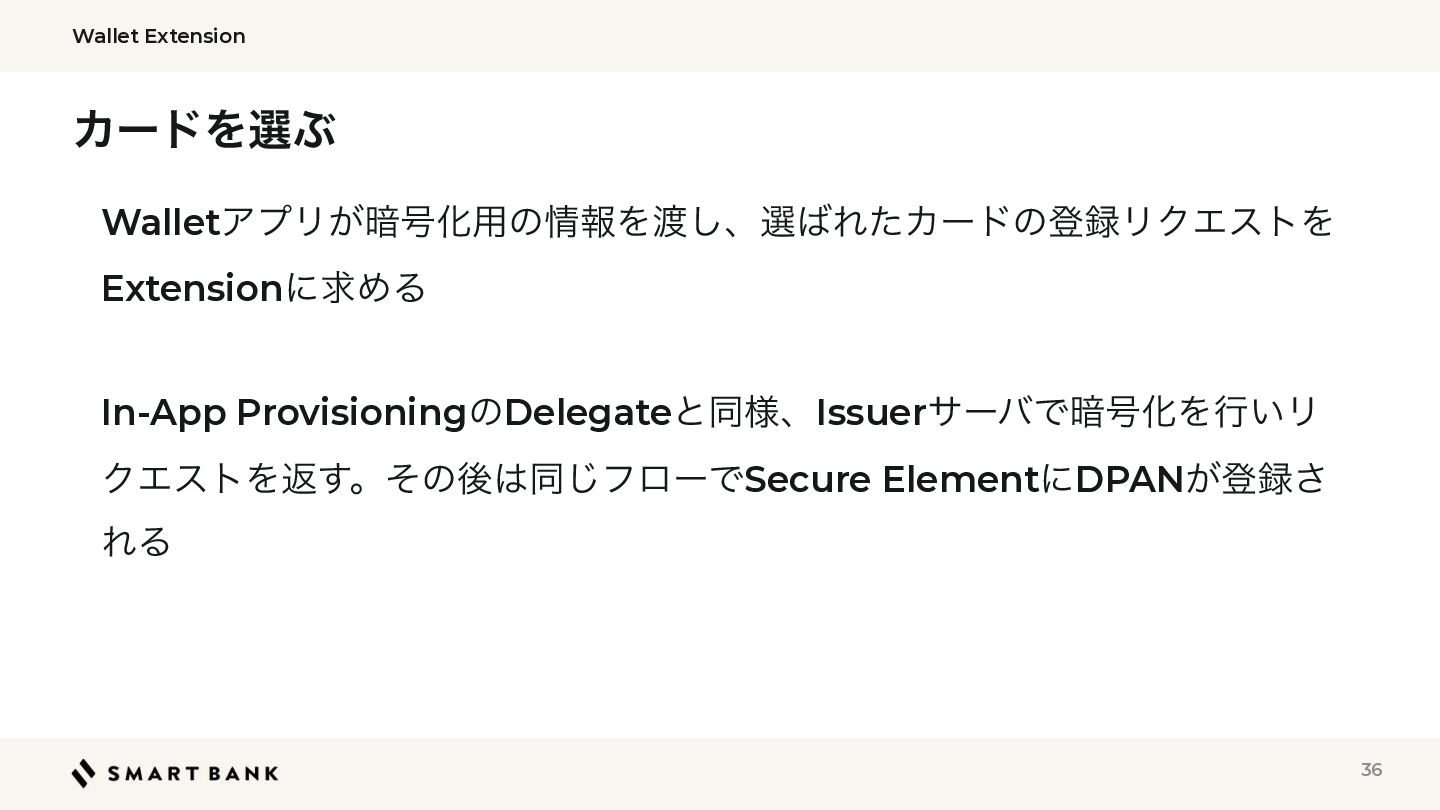Image resolution: width=1440 pixels, height=810 pixels.
Task: Click the phrase その後は同じフローで
Action: pos(565,479)
